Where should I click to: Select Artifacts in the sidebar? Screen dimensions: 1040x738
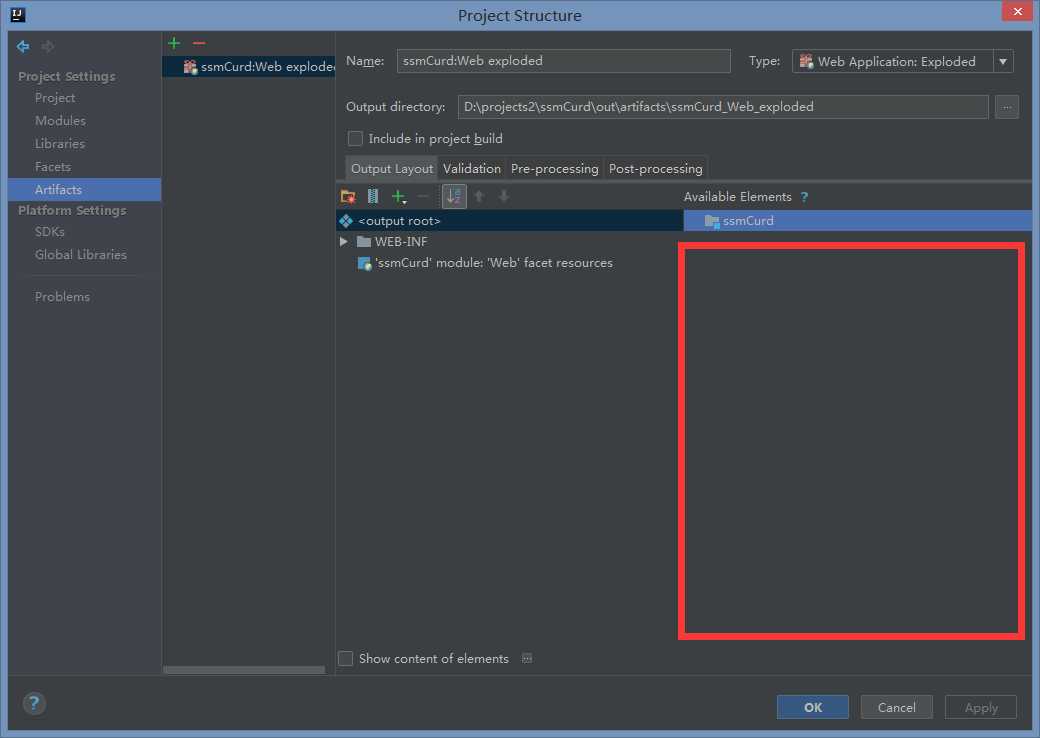[85, 190]
